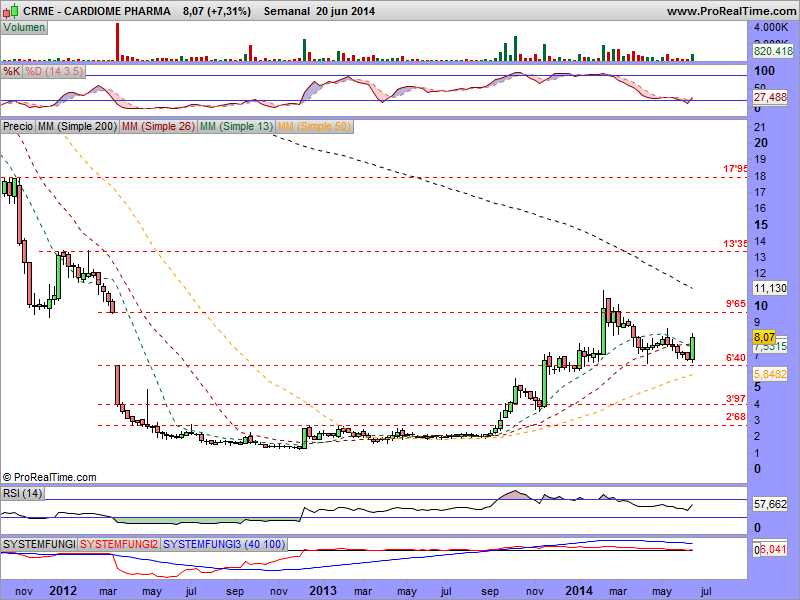800x600 pixels.
Task: Select the MM (Simple 200) label
Action: 78,126
